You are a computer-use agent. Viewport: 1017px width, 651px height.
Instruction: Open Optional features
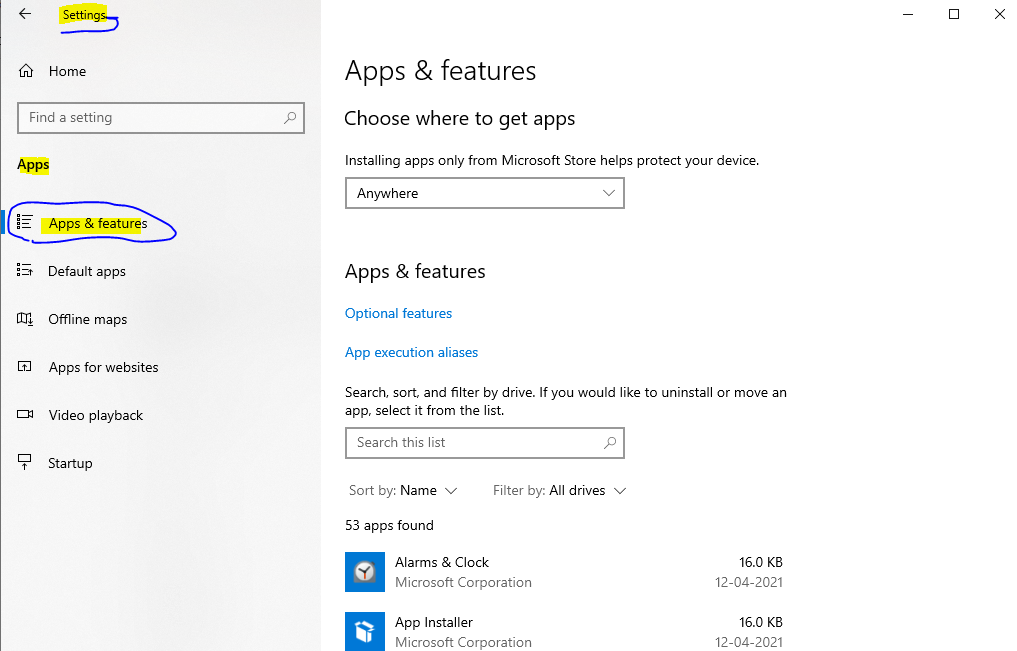tap(398, 313)
